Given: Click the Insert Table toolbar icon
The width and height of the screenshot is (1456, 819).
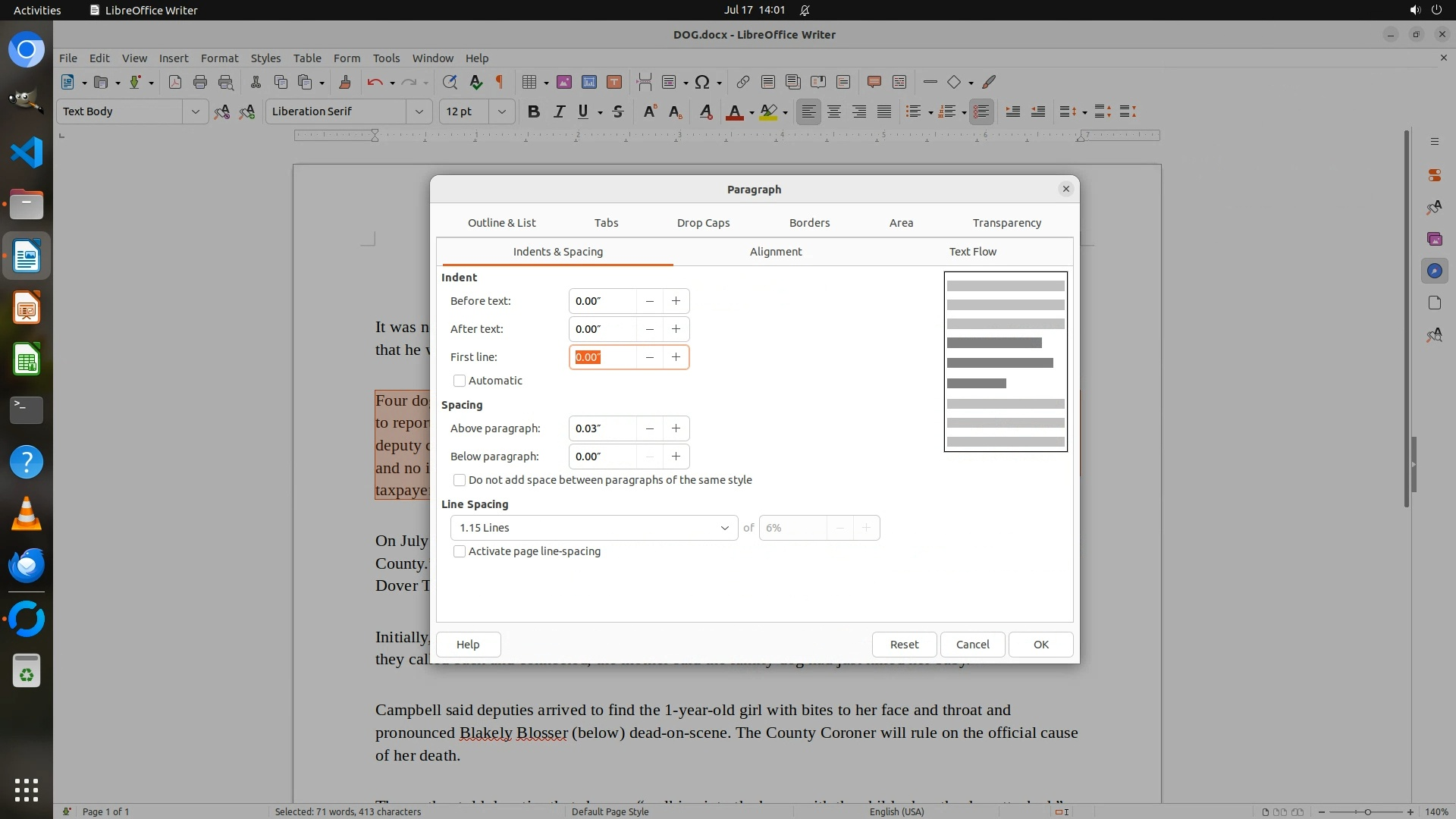Looking at the screenshot, I should point(529,82).
